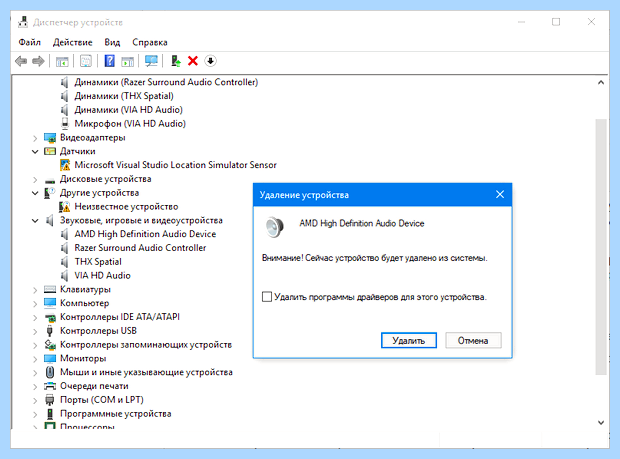Screen dimensions: 620x459
Task: Click the vertical scrollbar thumb of the device list
Action: (601, 247)
